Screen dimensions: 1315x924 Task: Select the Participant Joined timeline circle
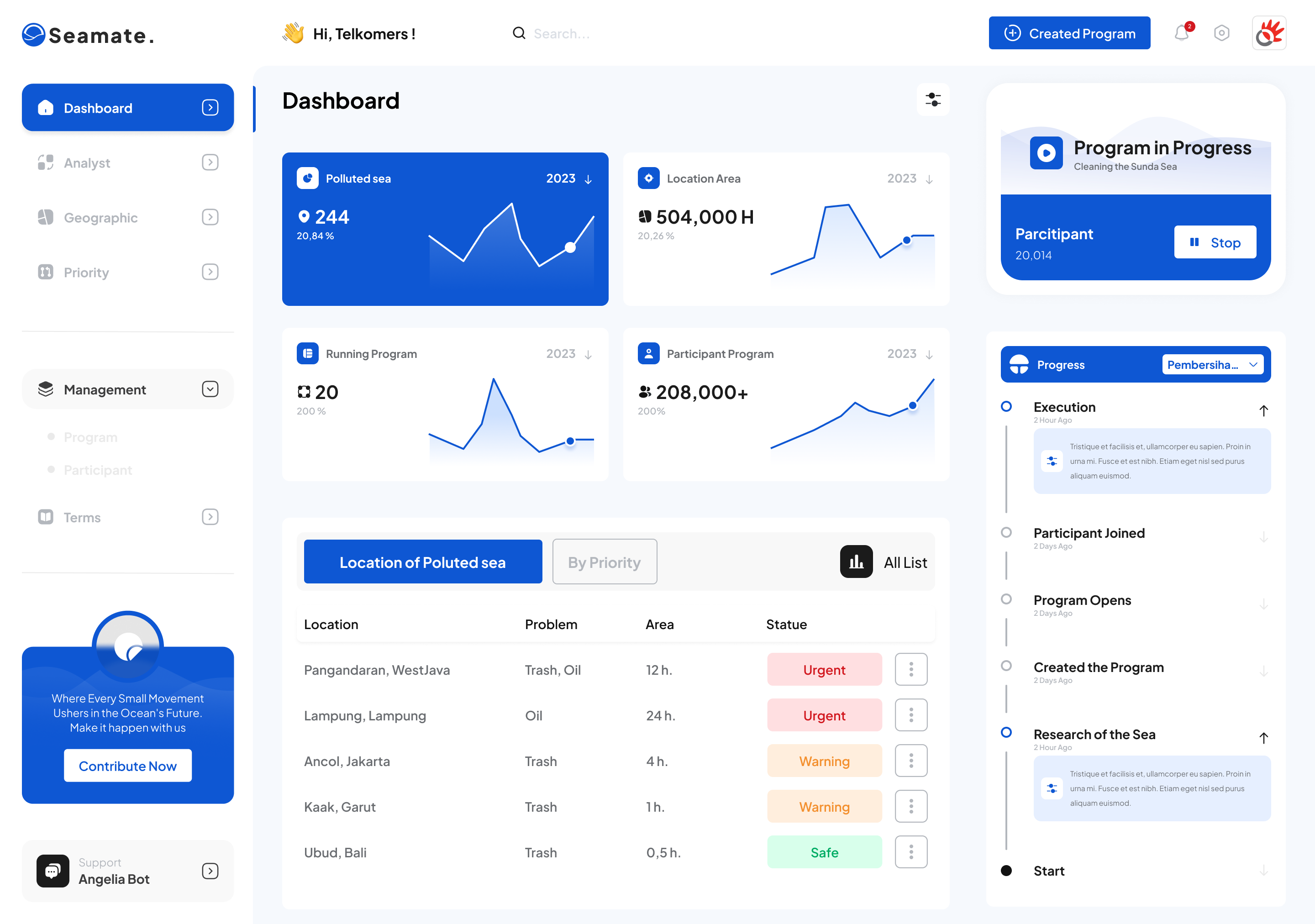(x=1006, y=532)
